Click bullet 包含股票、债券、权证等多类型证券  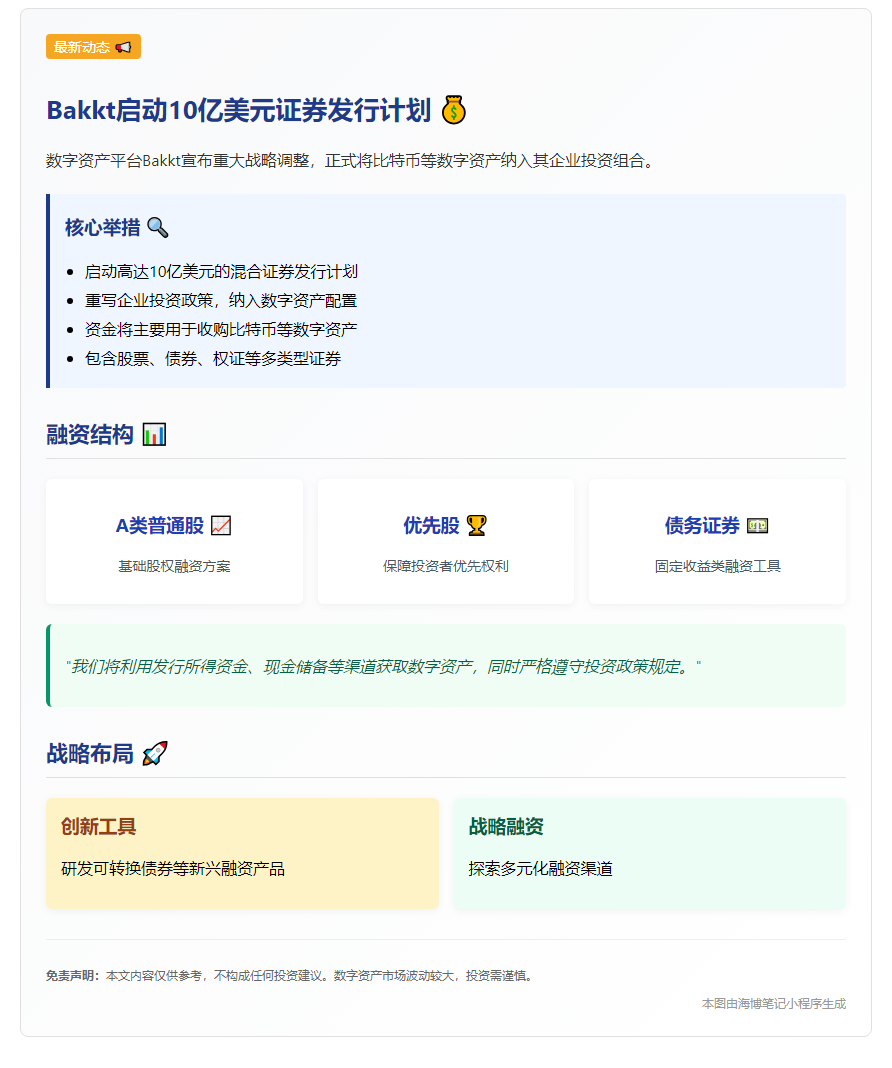click(212, 359)
